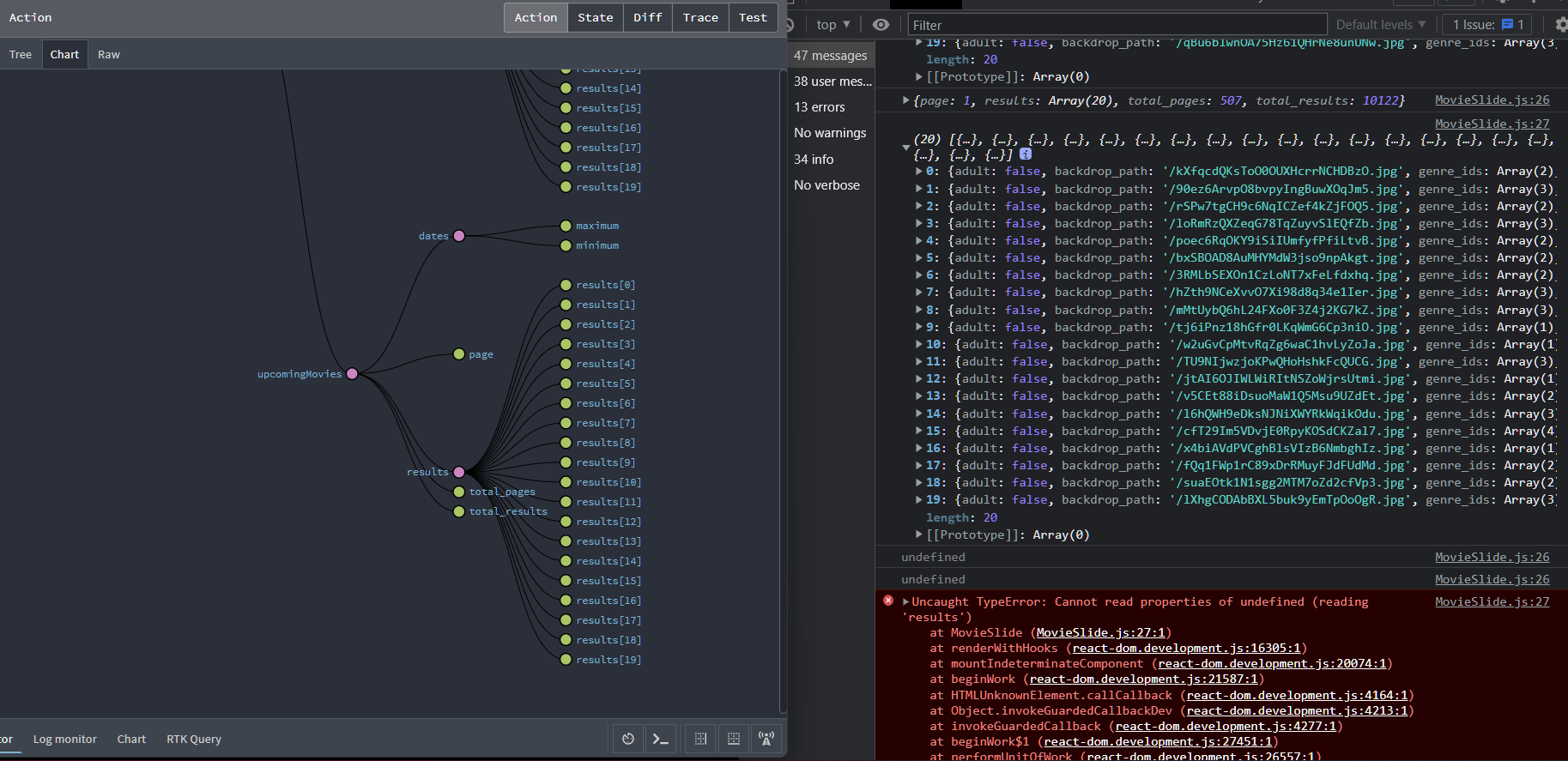Image resolution: width=1568 pixels, height=761 pixels.
Task: Expand the lower [[Prototype]]: Array(0) entry
Action: [x=919, y=535]
